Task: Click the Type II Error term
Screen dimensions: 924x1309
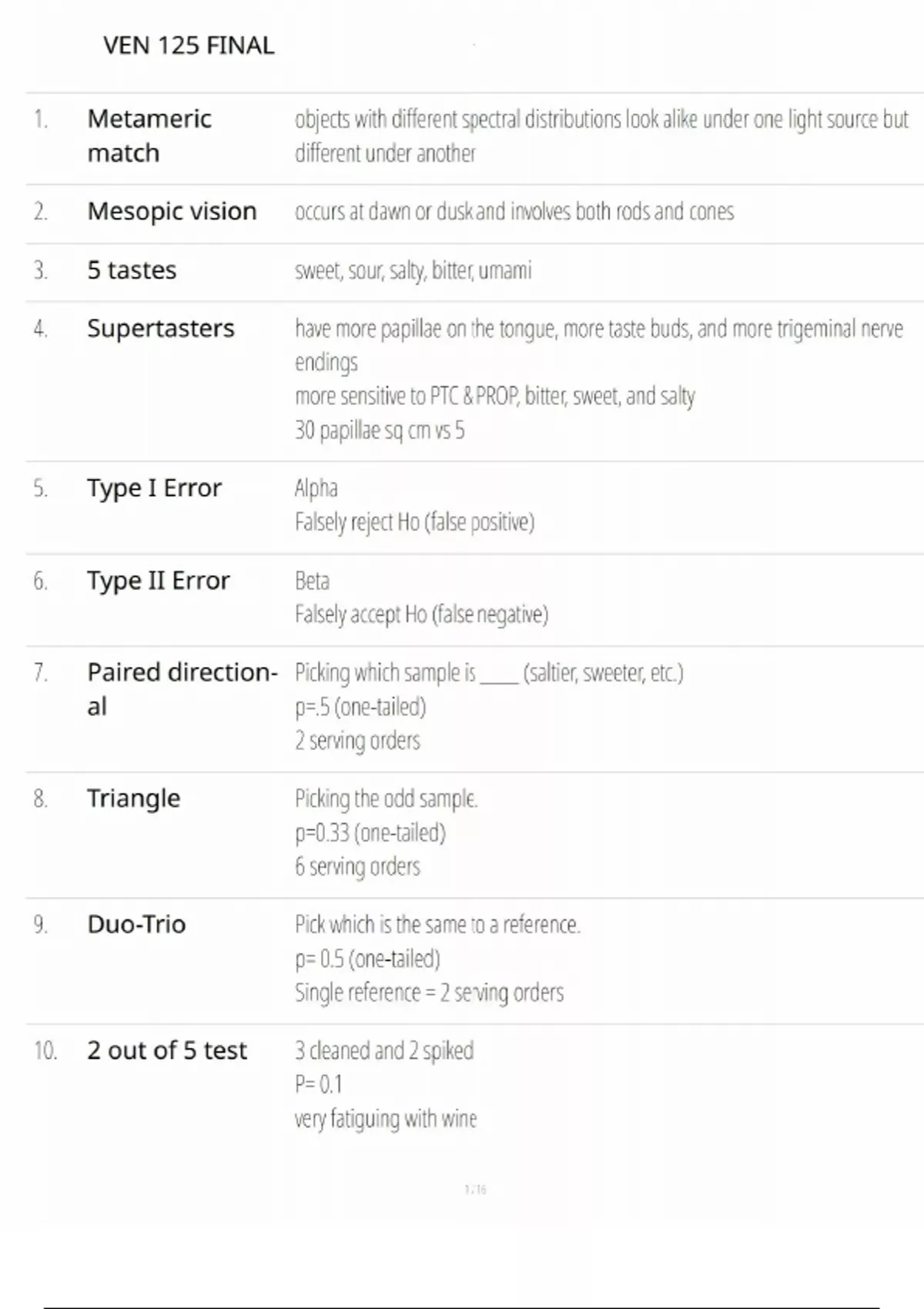Action: [158, 581]
